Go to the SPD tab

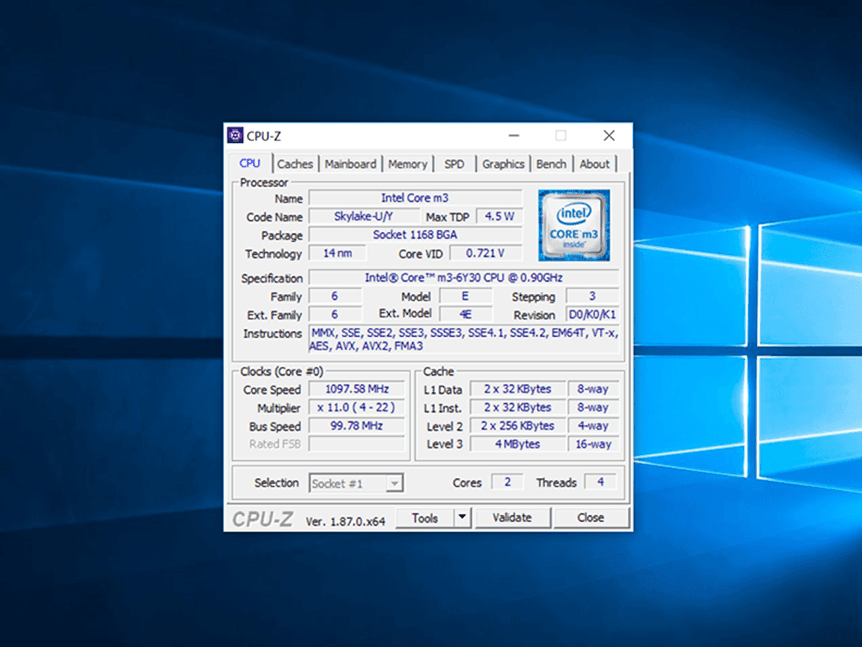click(454, 164)
